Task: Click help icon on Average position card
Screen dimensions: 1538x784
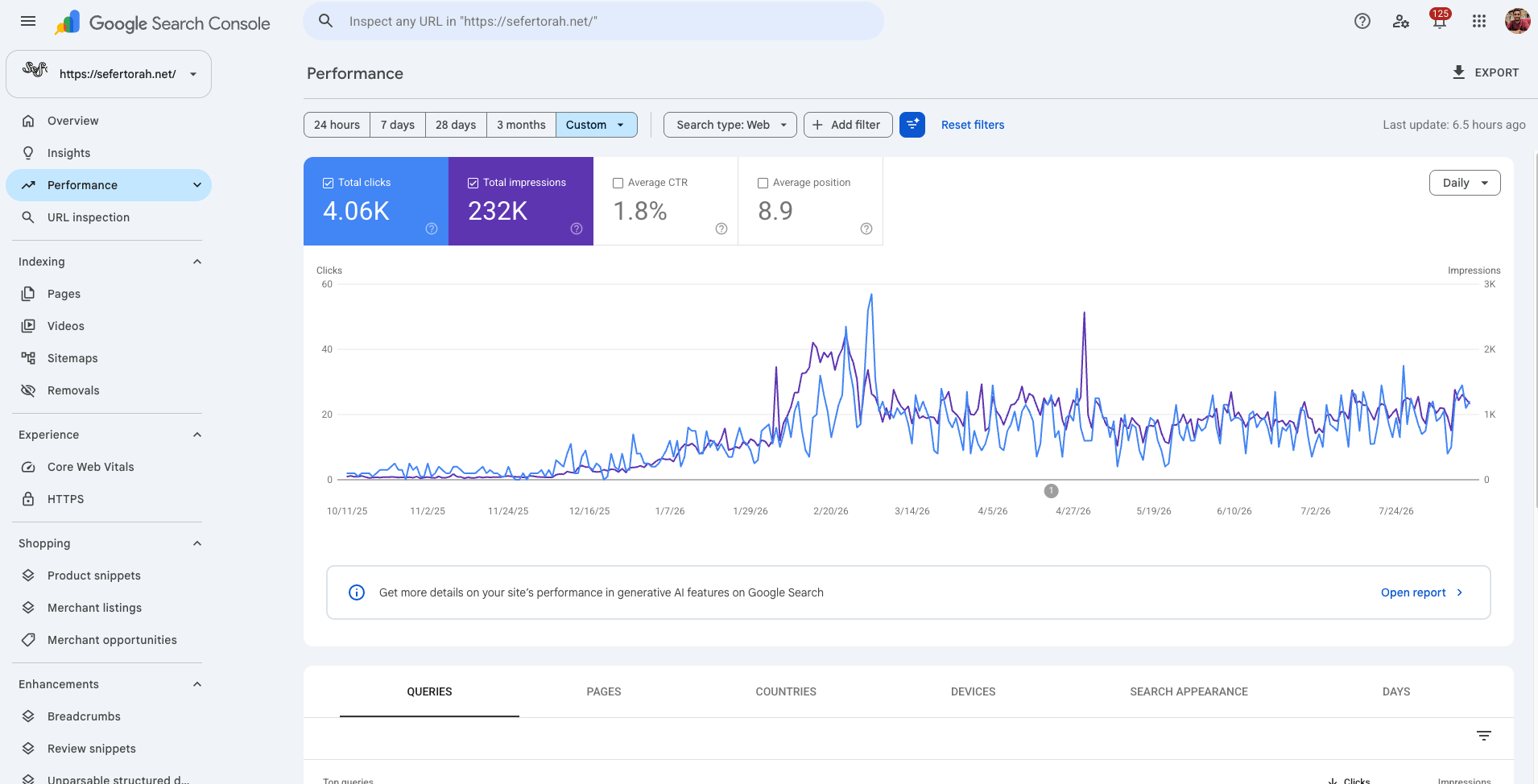Action: (866, 229)
